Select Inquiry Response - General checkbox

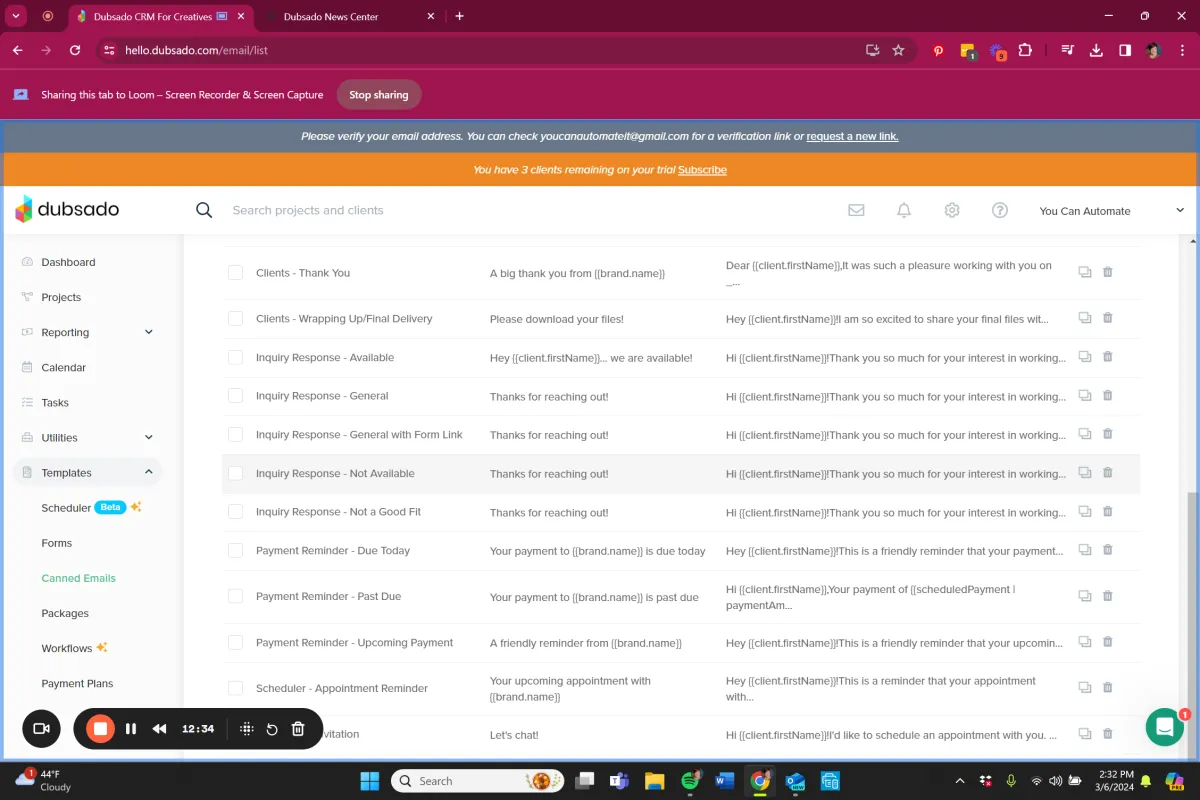[235, 395]
